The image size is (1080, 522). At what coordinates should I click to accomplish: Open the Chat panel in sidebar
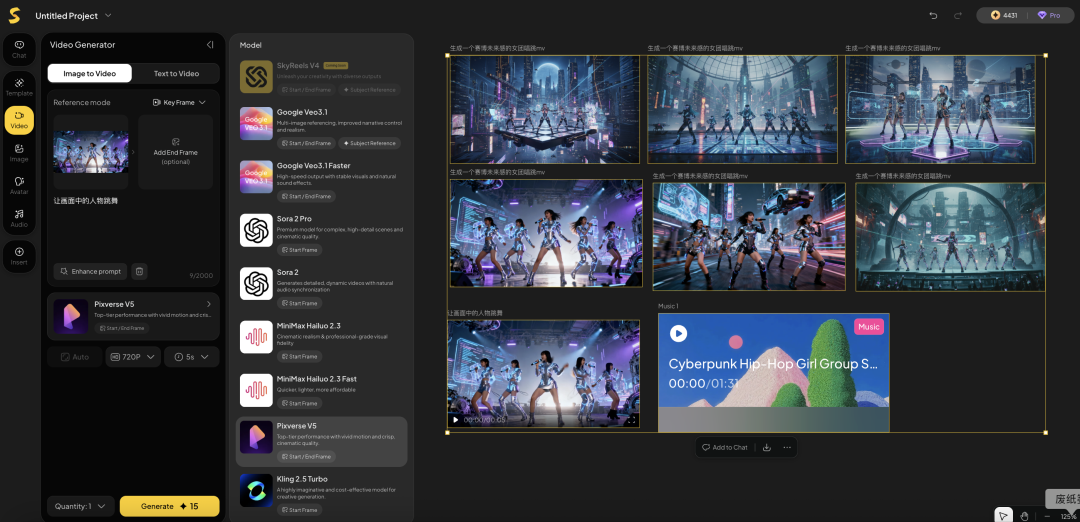coord(19,48)
